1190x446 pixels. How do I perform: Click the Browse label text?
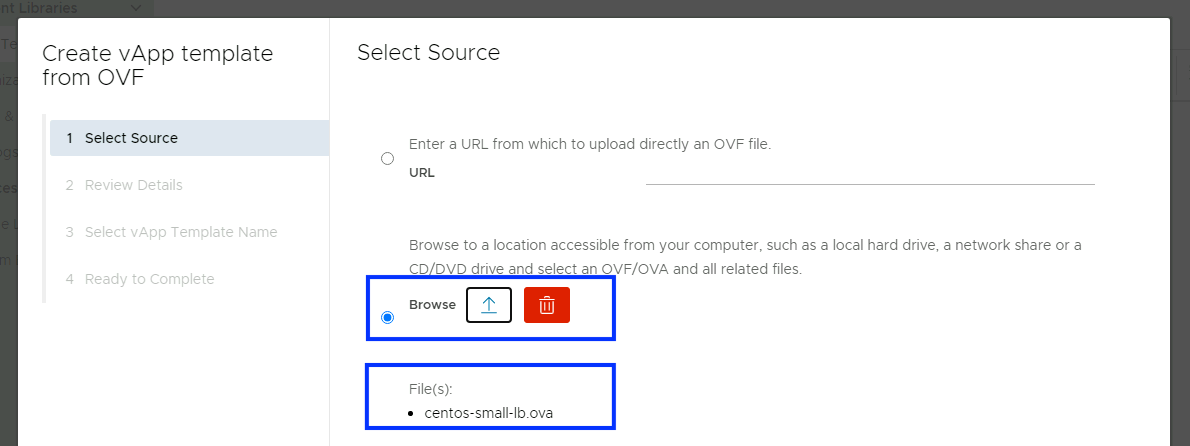[432, 305]
